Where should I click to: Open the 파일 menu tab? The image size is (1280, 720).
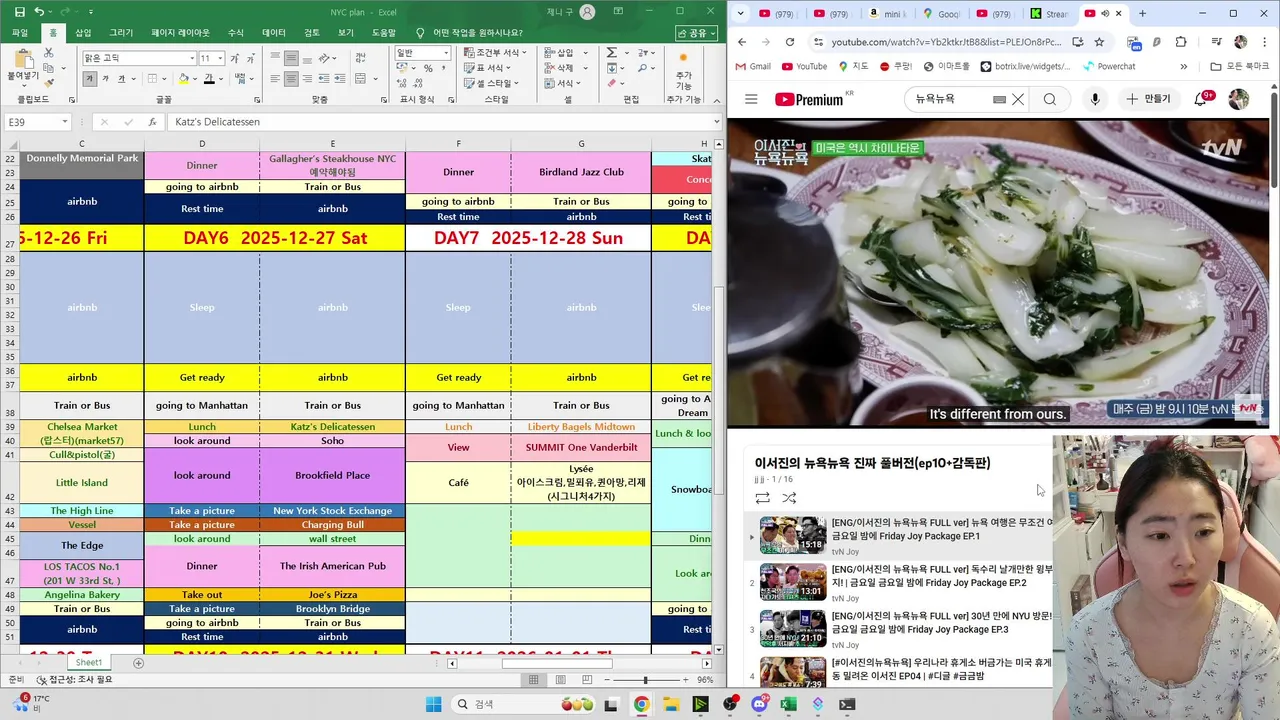(20, 33)
